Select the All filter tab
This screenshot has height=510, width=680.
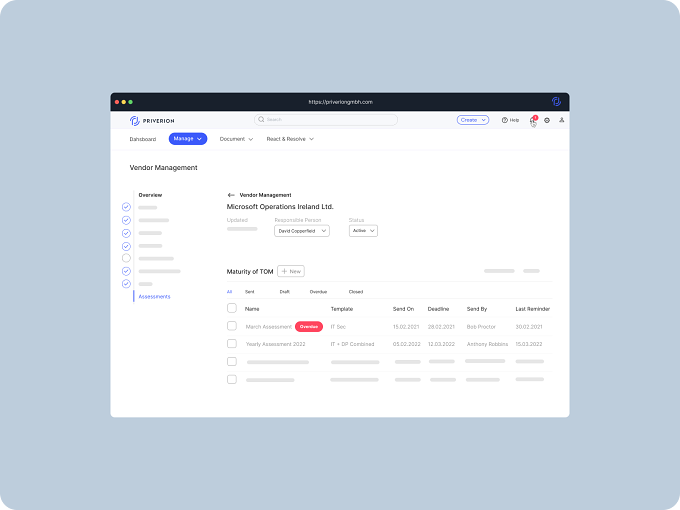(229, 292)
